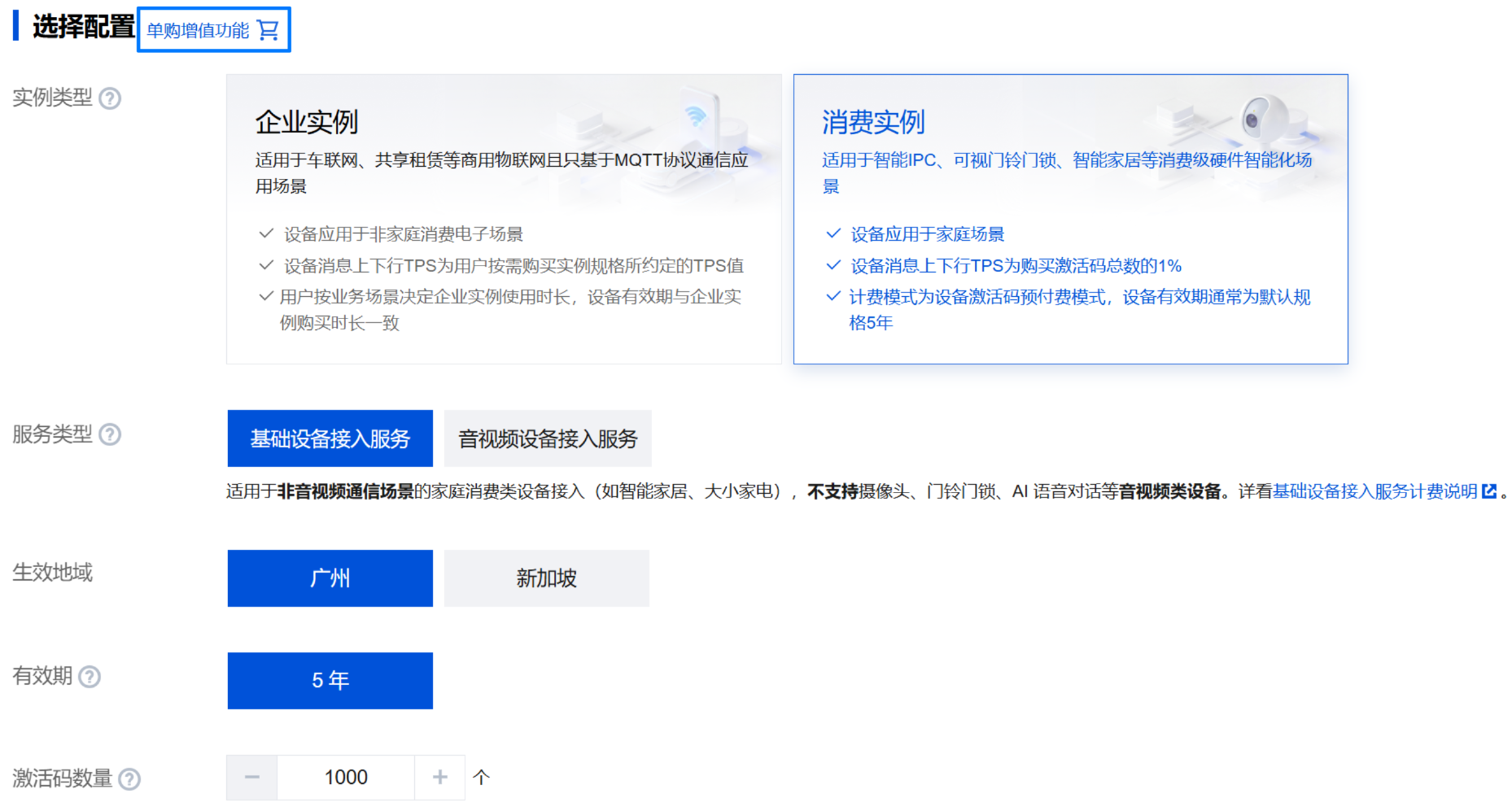Screen dimensions: 1512x811
Task: Click the activation code quantity field showing 1000
Action: click(346, 778)
